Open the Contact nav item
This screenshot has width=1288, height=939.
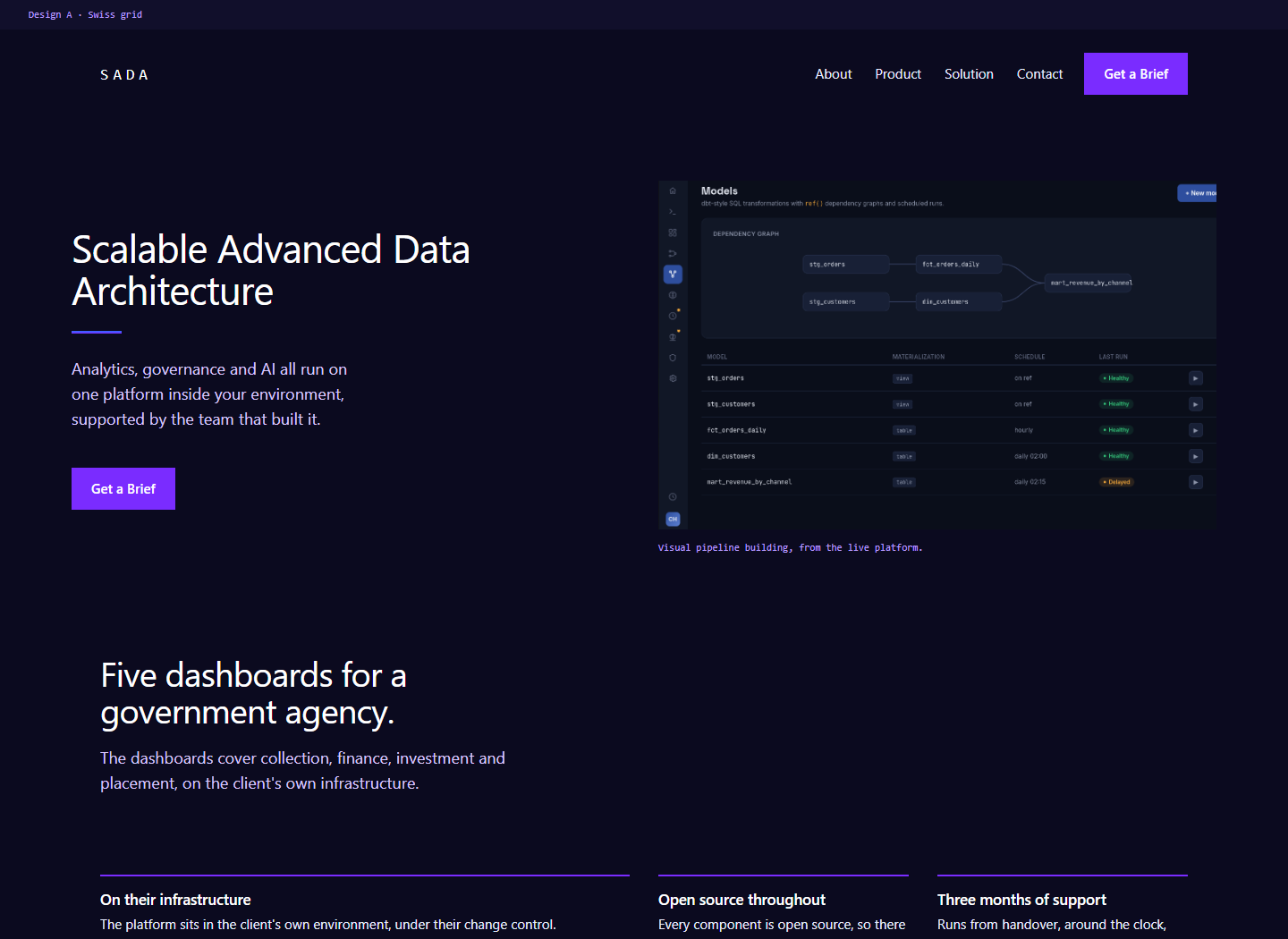coord(1039,74)
